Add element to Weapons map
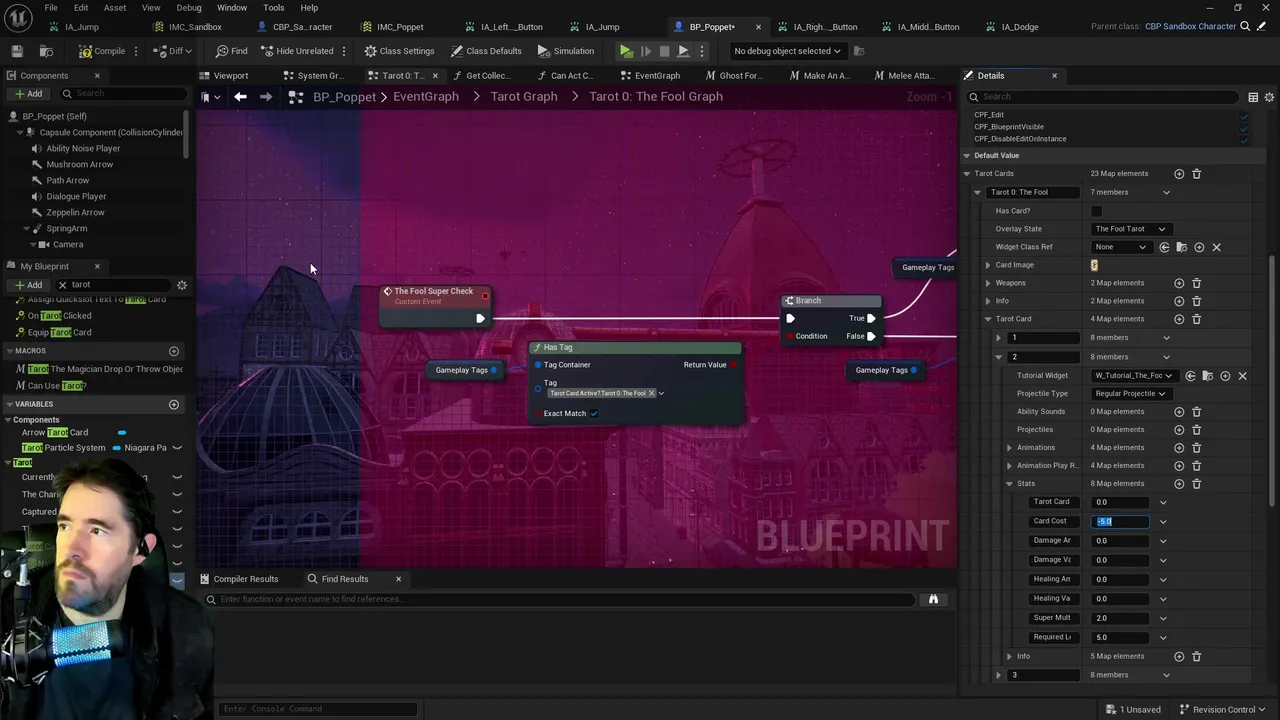The image size is (1280, 720). click(x=1179, y=283)
